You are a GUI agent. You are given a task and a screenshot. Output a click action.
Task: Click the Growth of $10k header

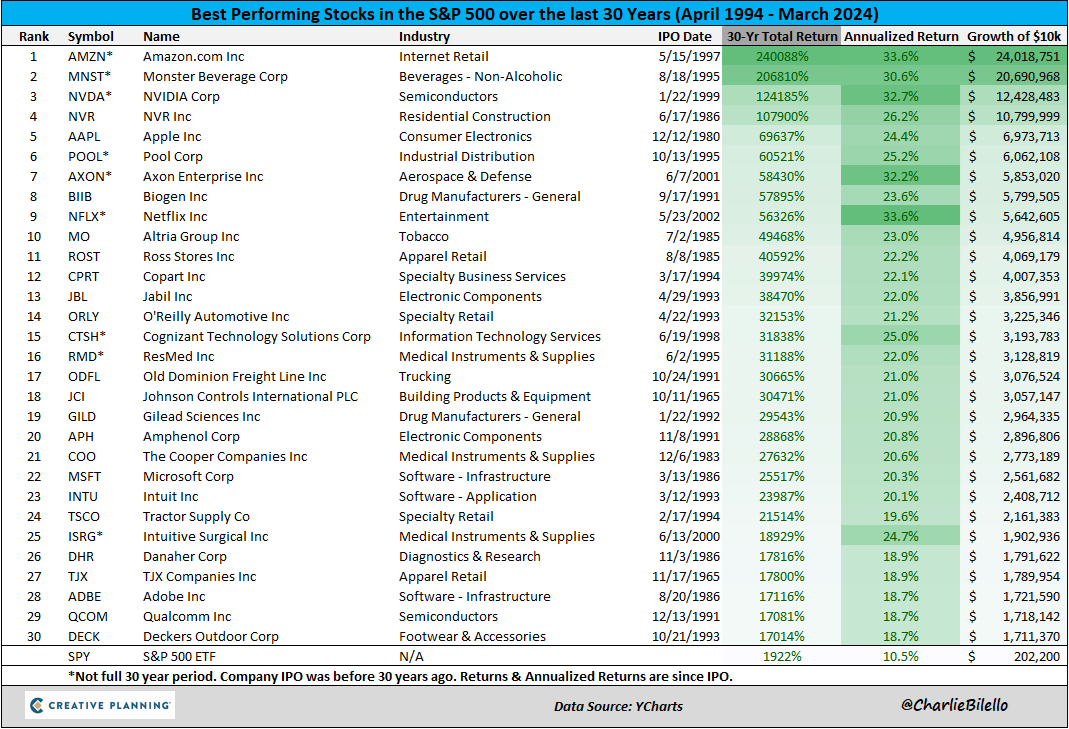(1014, 36)
